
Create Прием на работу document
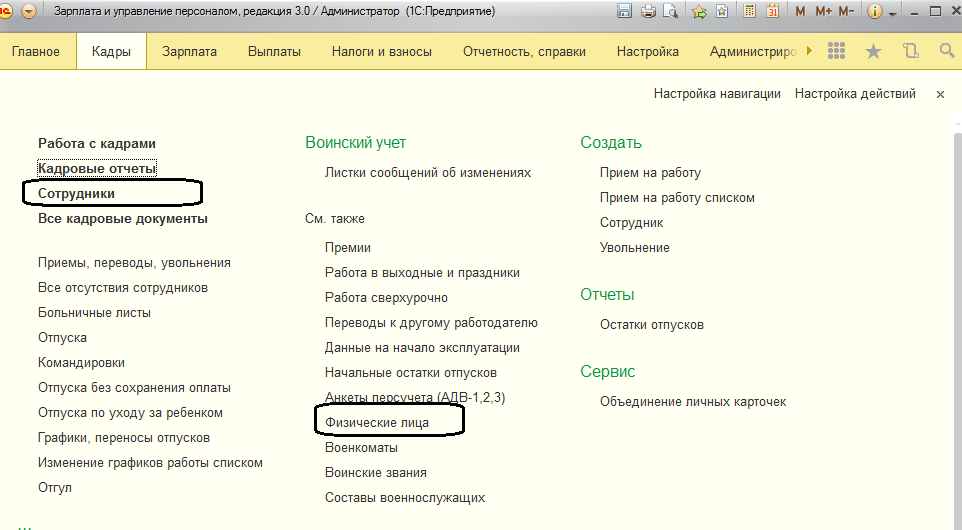click(x=650, y=172)
